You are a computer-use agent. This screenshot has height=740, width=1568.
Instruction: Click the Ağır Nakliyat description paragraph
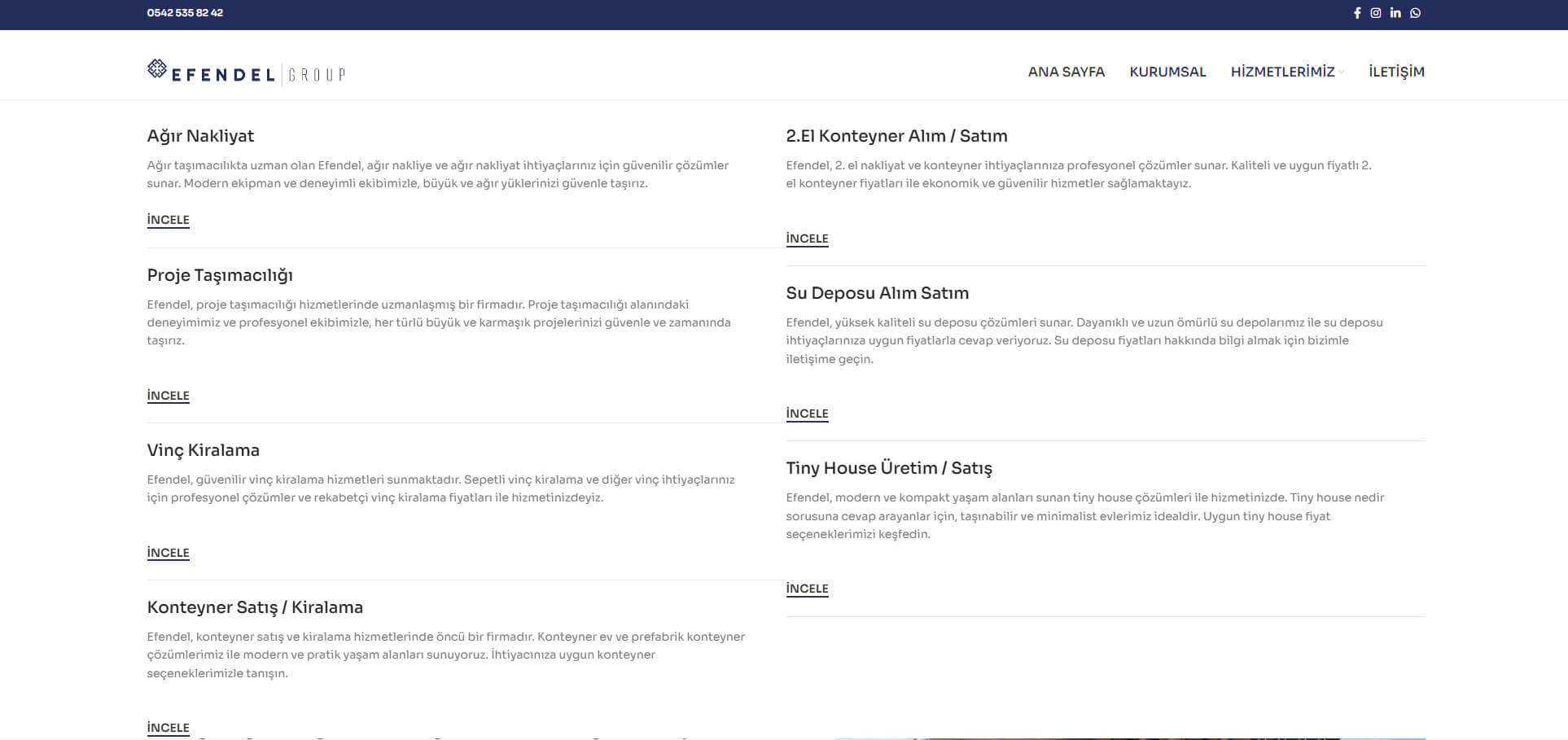[x=438, y=174]
